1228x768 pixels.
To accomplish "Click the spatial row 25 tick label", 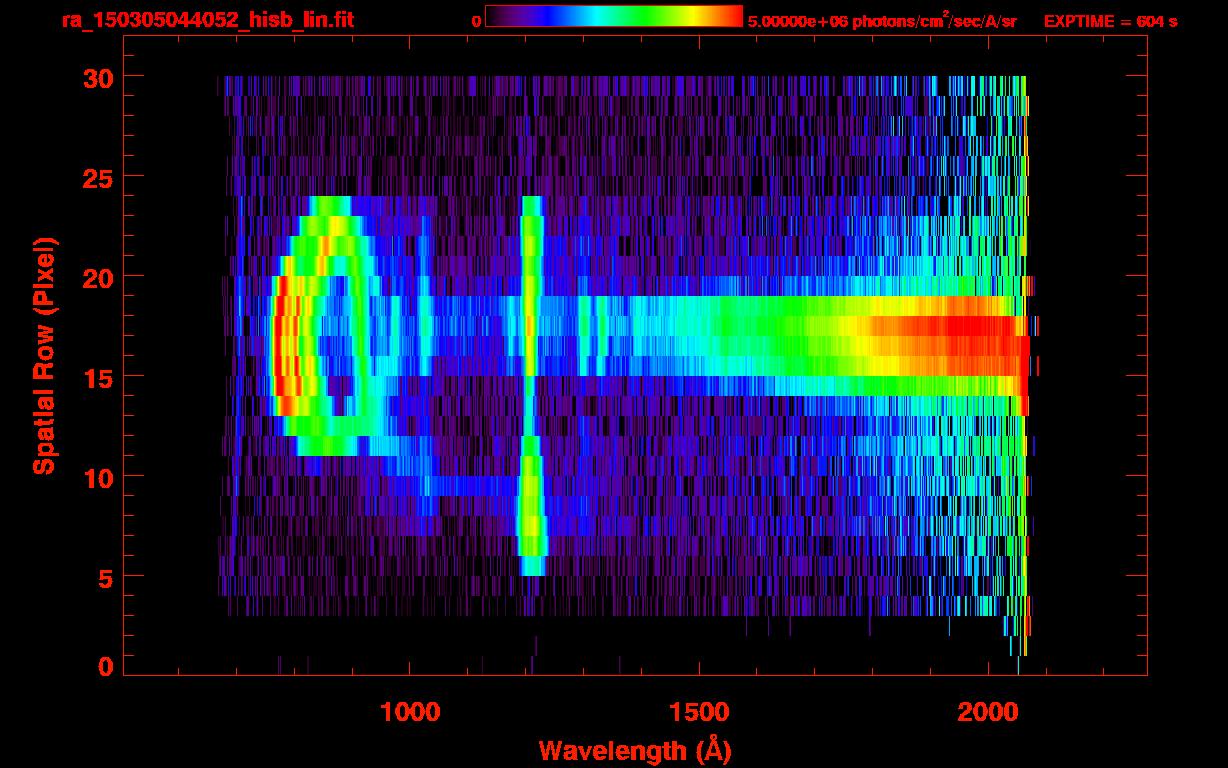I will [x=97, y=177].
